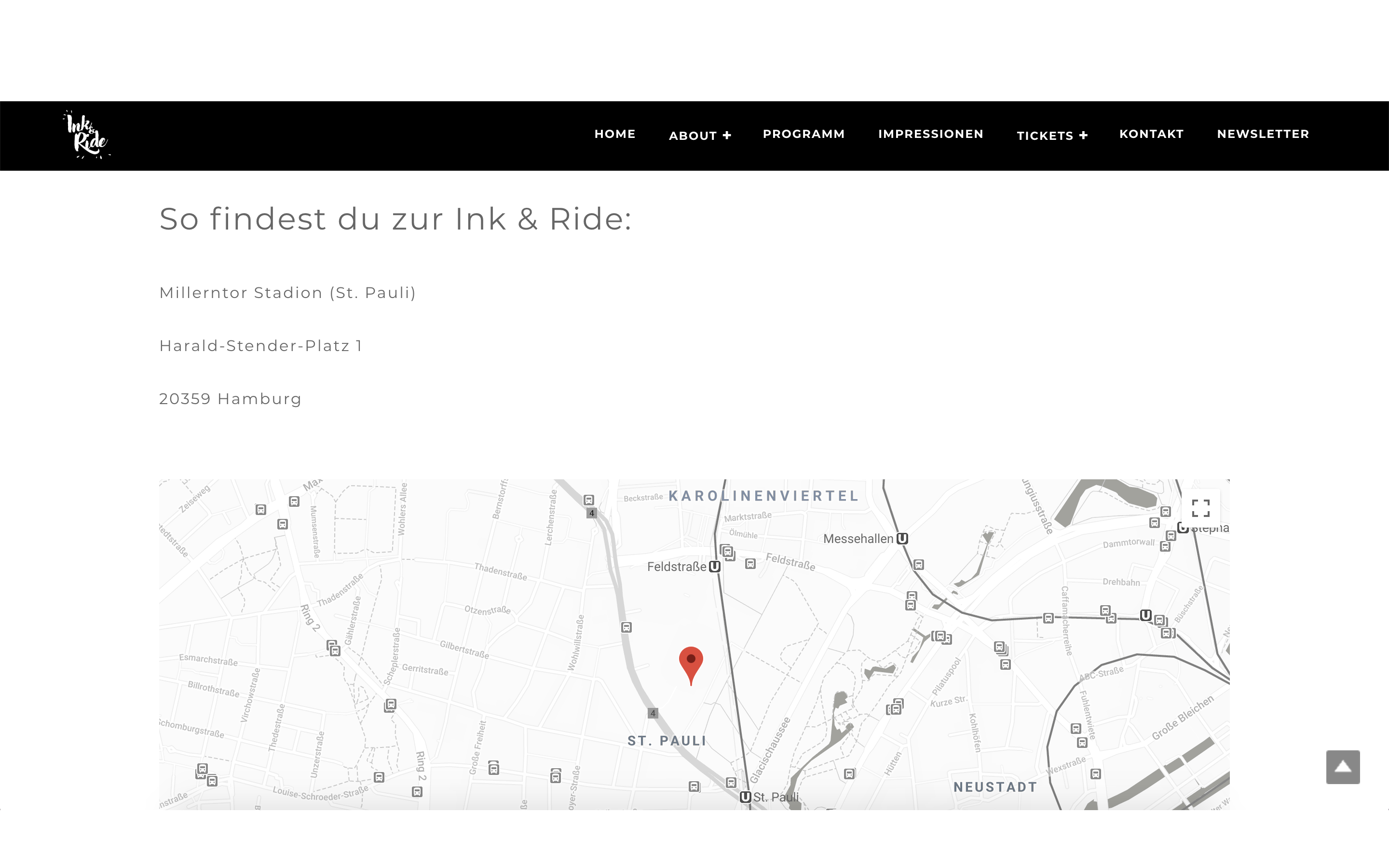Click the bus stop icon near Hütten
Screen dimensions: 1389x868
(x=849, y=774)
